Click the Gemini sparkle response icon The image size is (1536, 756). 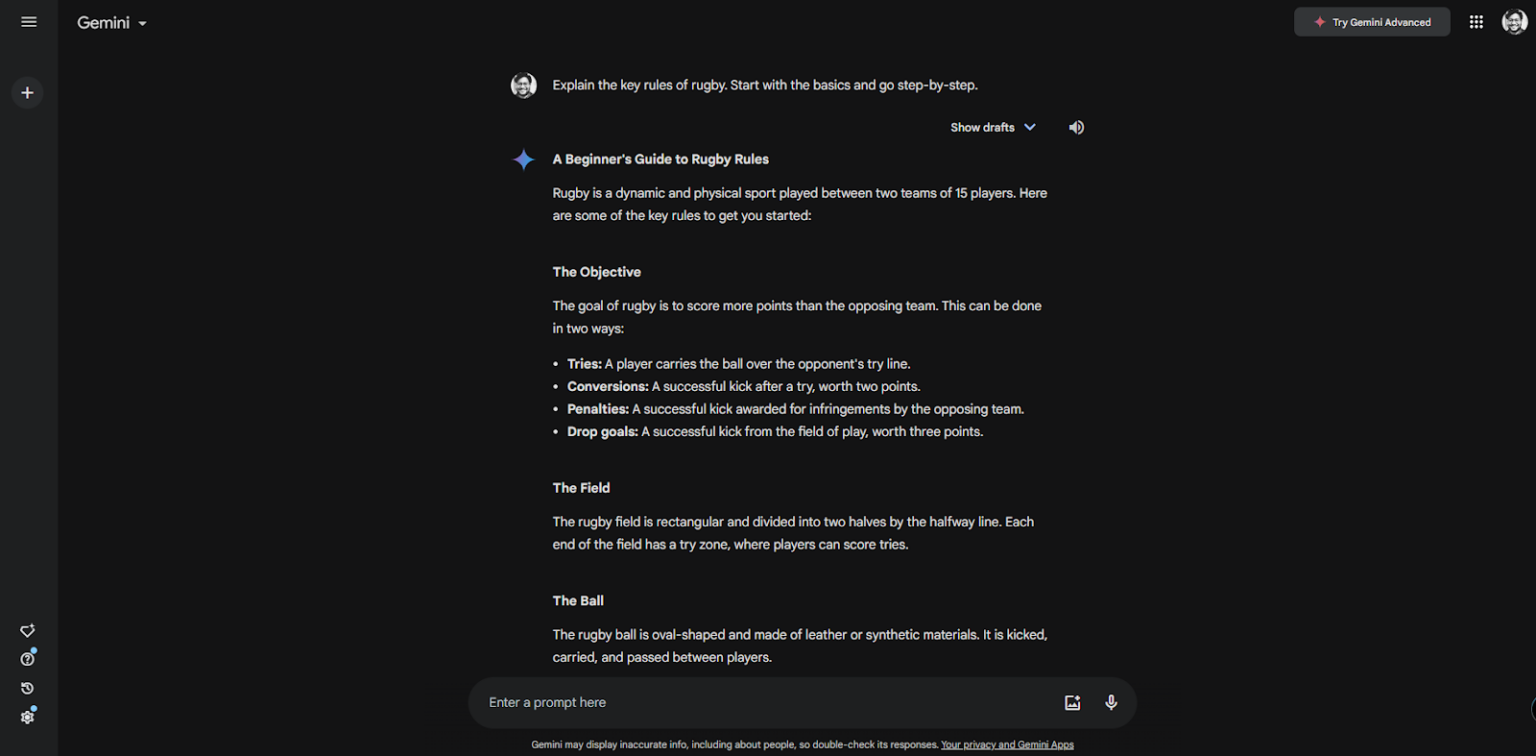pyautogui.click(x=524, y=160)
